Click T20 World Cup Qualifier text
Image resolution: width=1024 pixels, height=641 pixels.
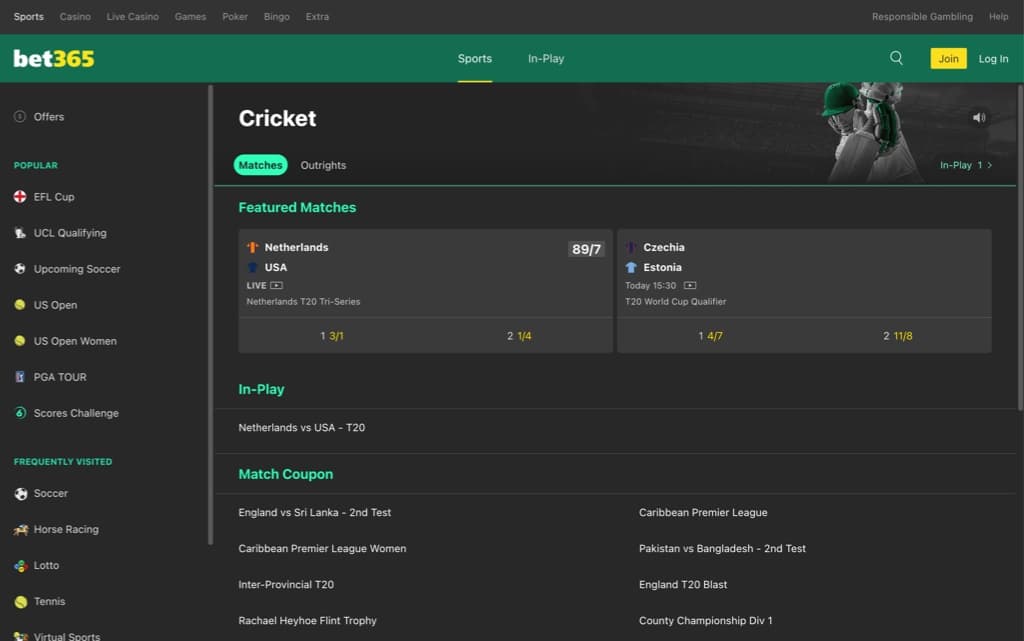click(675, 302)
